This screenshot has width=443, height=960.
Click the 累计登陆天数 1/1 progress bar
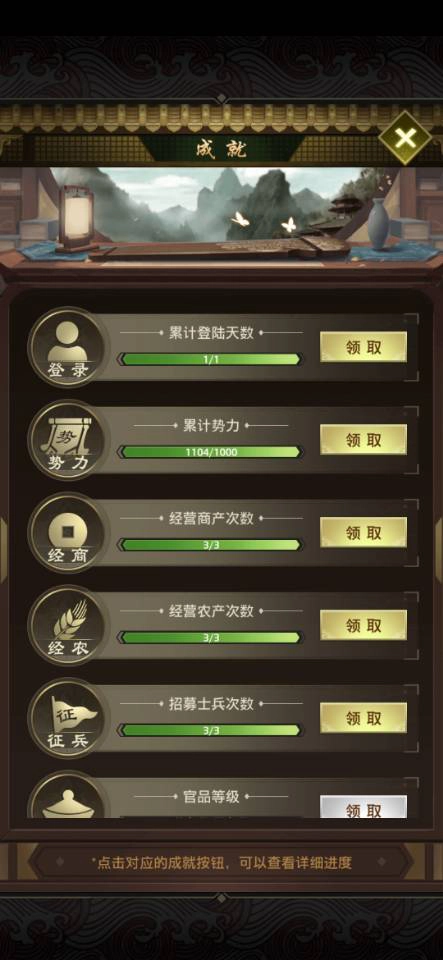click(210, 359)
